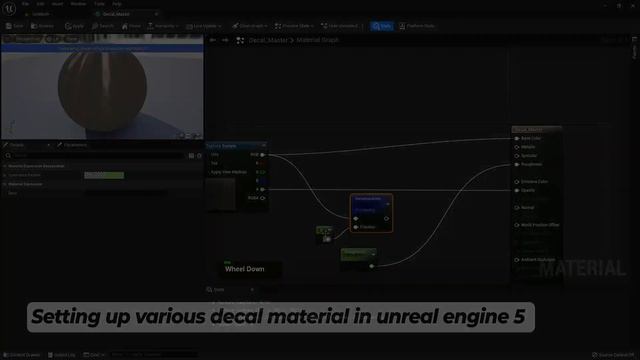This screenshot has width=640, height=360.
Task: Open the Lit view mode dropdown
Action: pyautogui.click(x=53, y=39)
